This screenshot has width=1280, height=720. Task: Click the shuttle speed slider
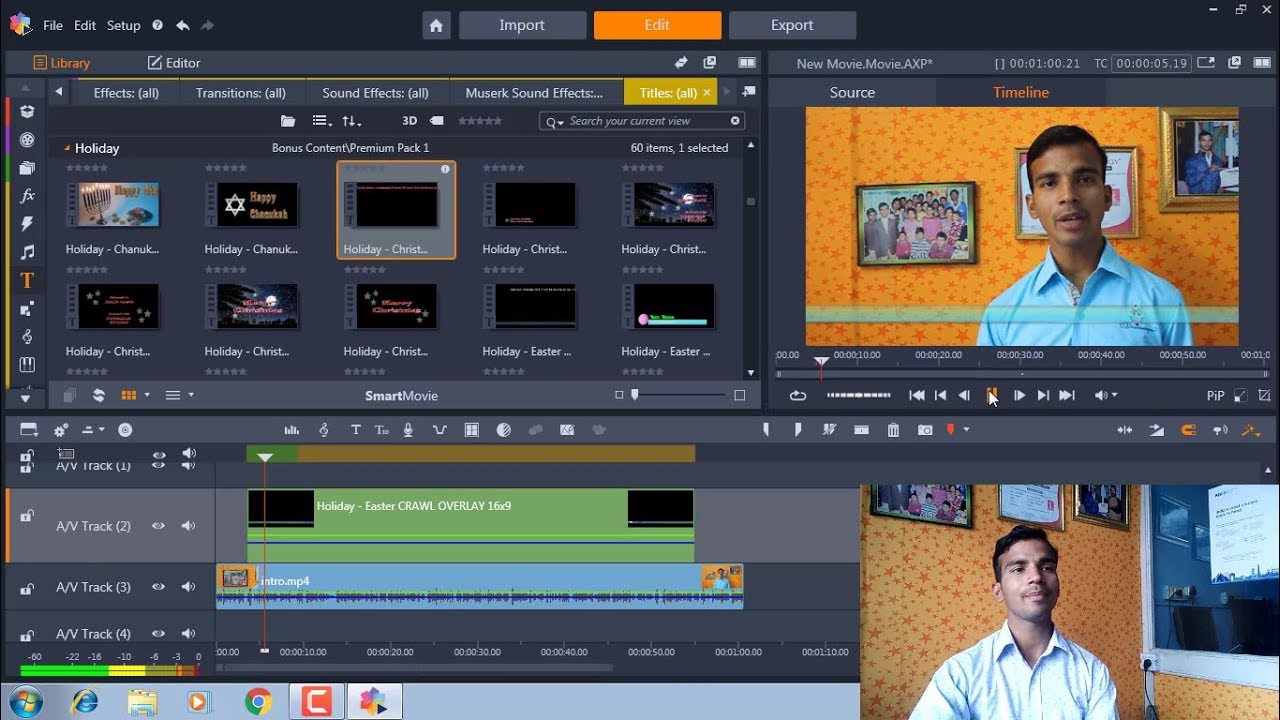858,396
